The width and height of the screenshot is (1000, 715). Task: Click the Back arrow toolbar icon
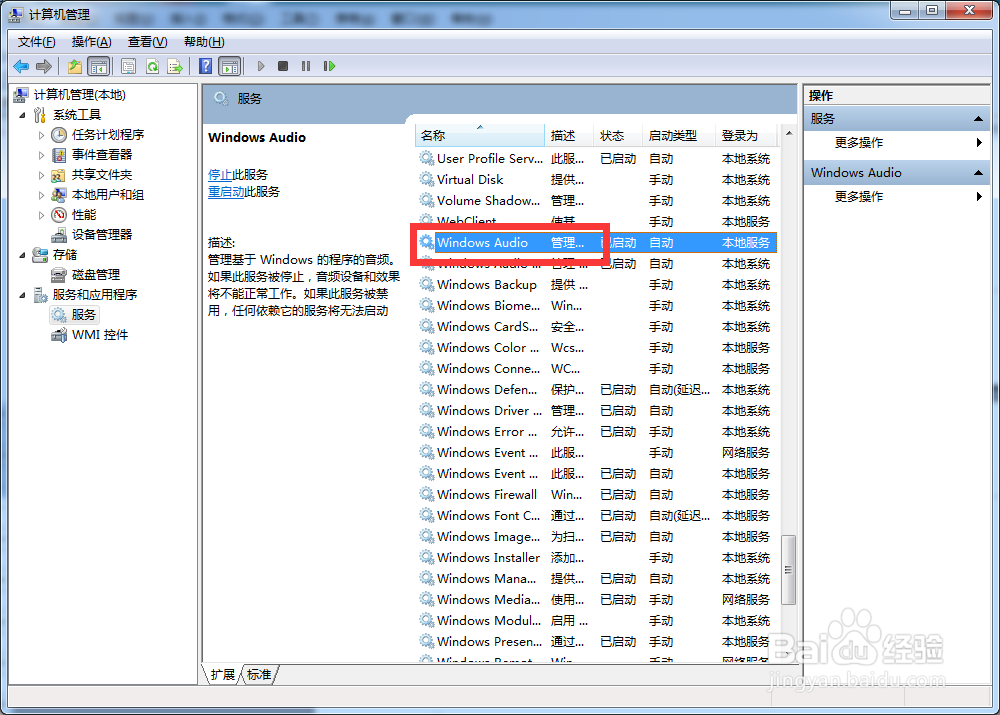pos(21,66)
